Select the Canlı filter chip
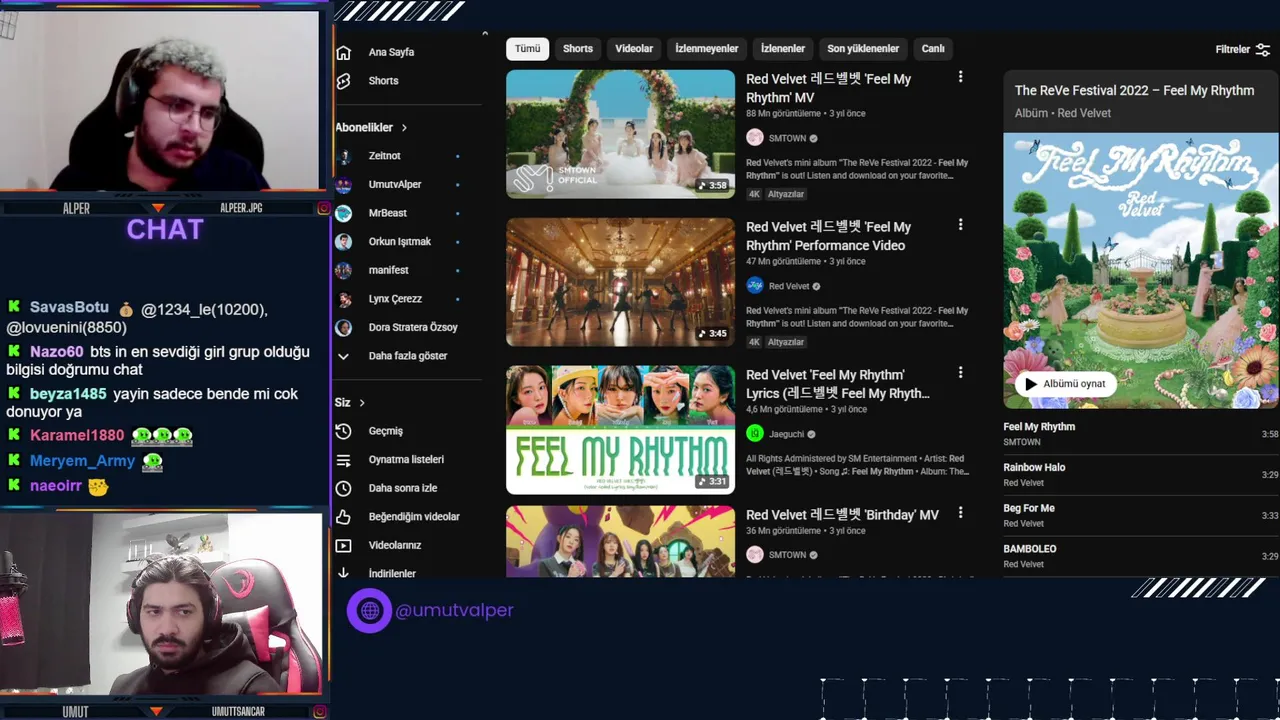This screenshot has width=1280, height=720. tap(933, 49)
